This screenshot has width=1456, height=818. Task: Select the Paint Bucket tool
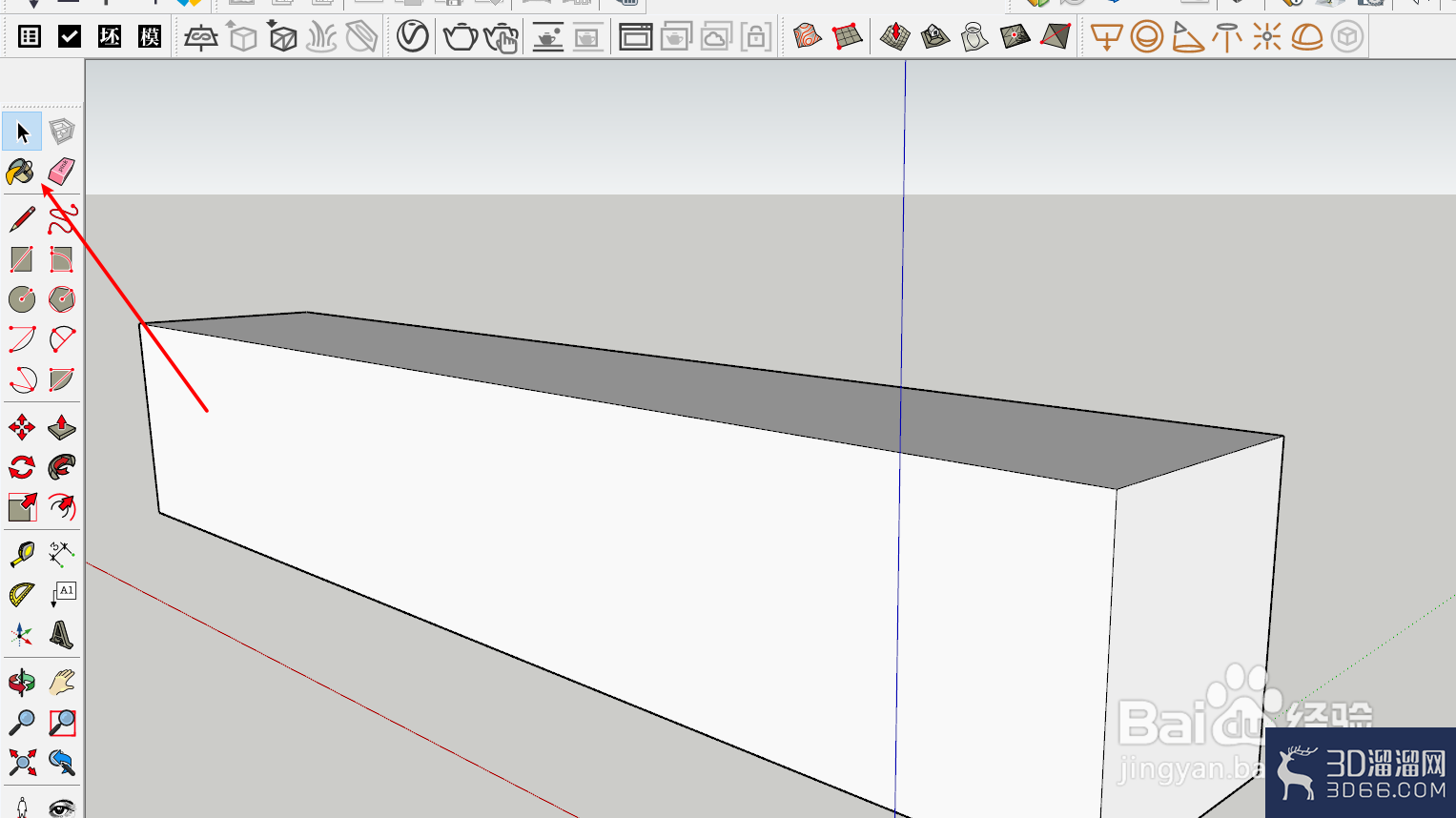pyautogui.click(x=20, y=172)
